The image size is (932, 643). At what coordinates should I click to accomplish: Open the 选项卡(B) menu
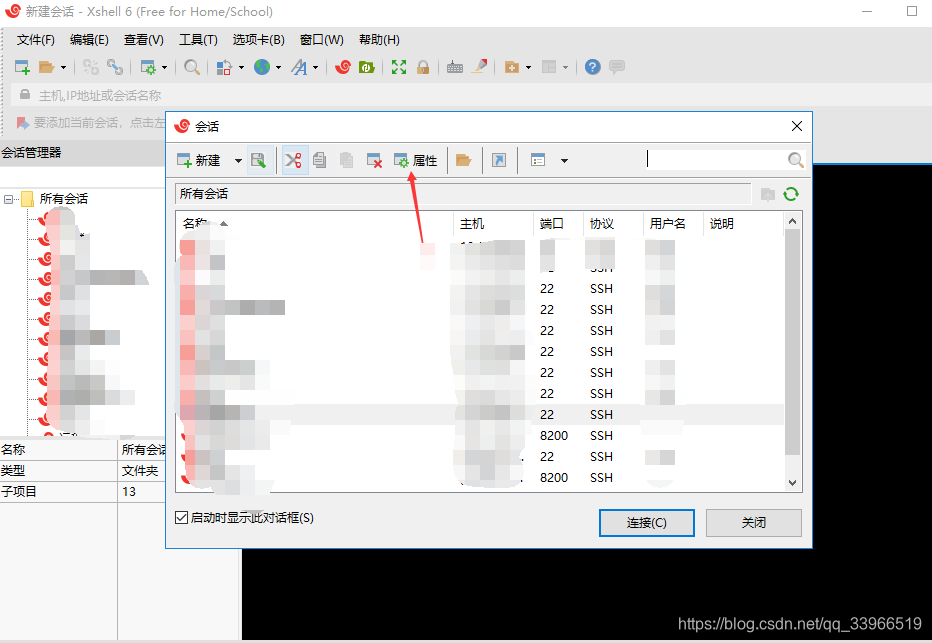point(259,40)
